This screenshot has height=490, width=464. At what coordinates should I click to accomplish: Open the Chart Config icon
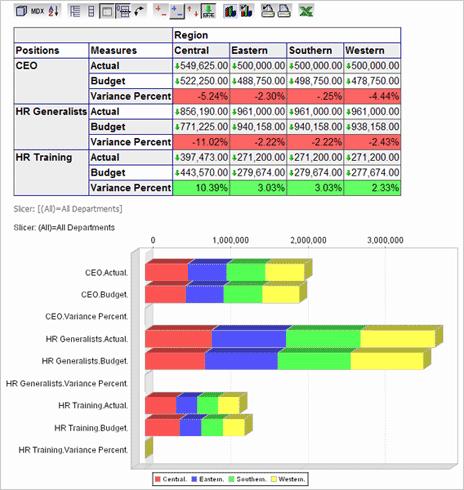(246, 11)
